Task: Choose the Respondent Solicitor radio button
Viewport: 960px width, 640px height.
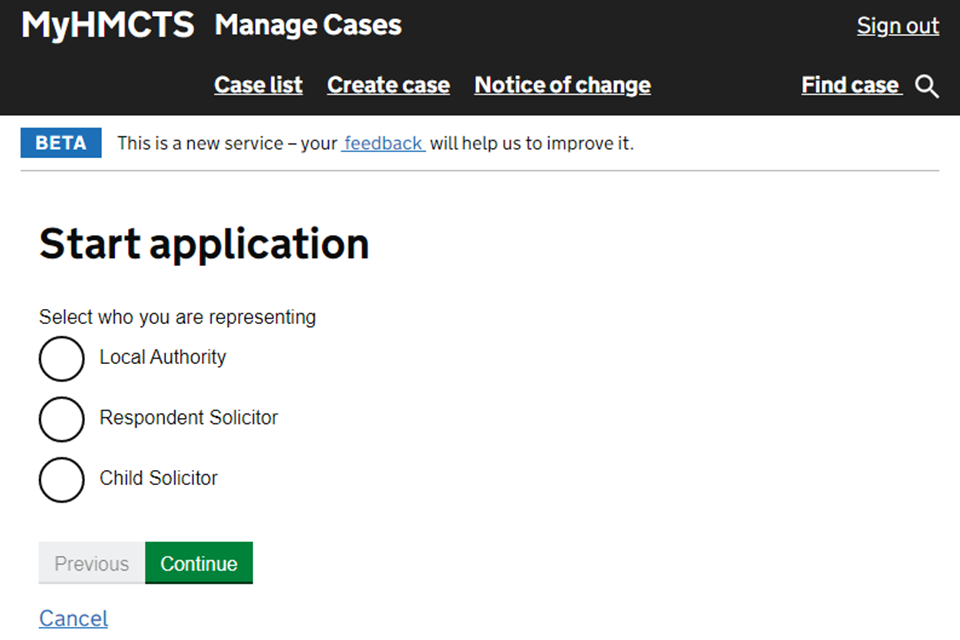Action: coord(61,419)
